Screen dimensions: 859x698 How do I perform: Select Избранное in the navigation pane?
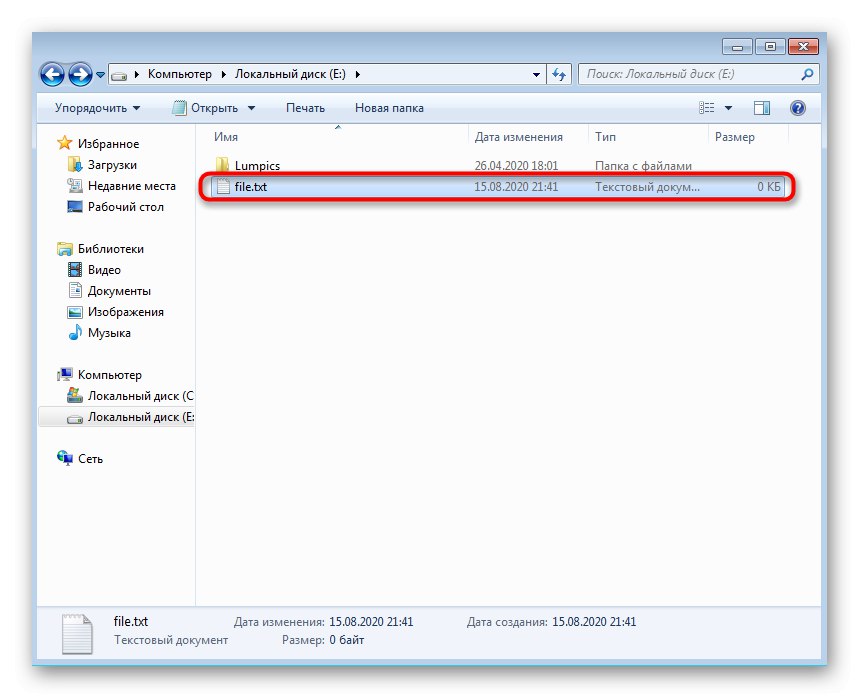click(x=108, y=144)
